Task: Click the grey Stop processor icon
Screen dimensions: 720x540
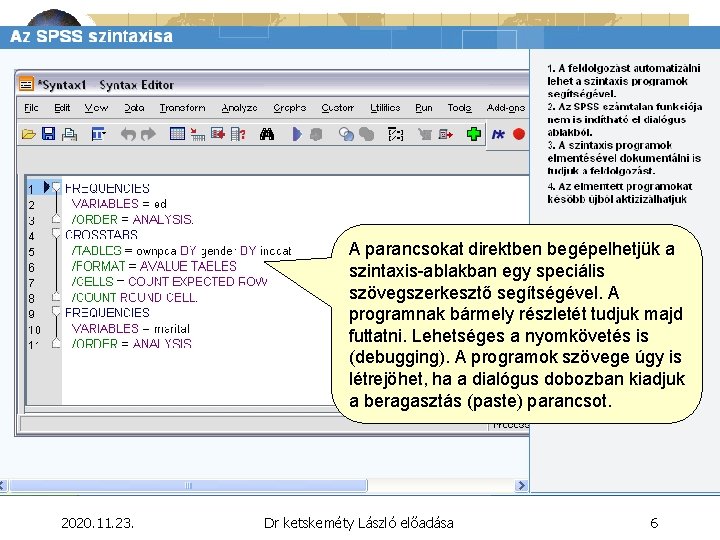Action: click(x=316, y=134)
